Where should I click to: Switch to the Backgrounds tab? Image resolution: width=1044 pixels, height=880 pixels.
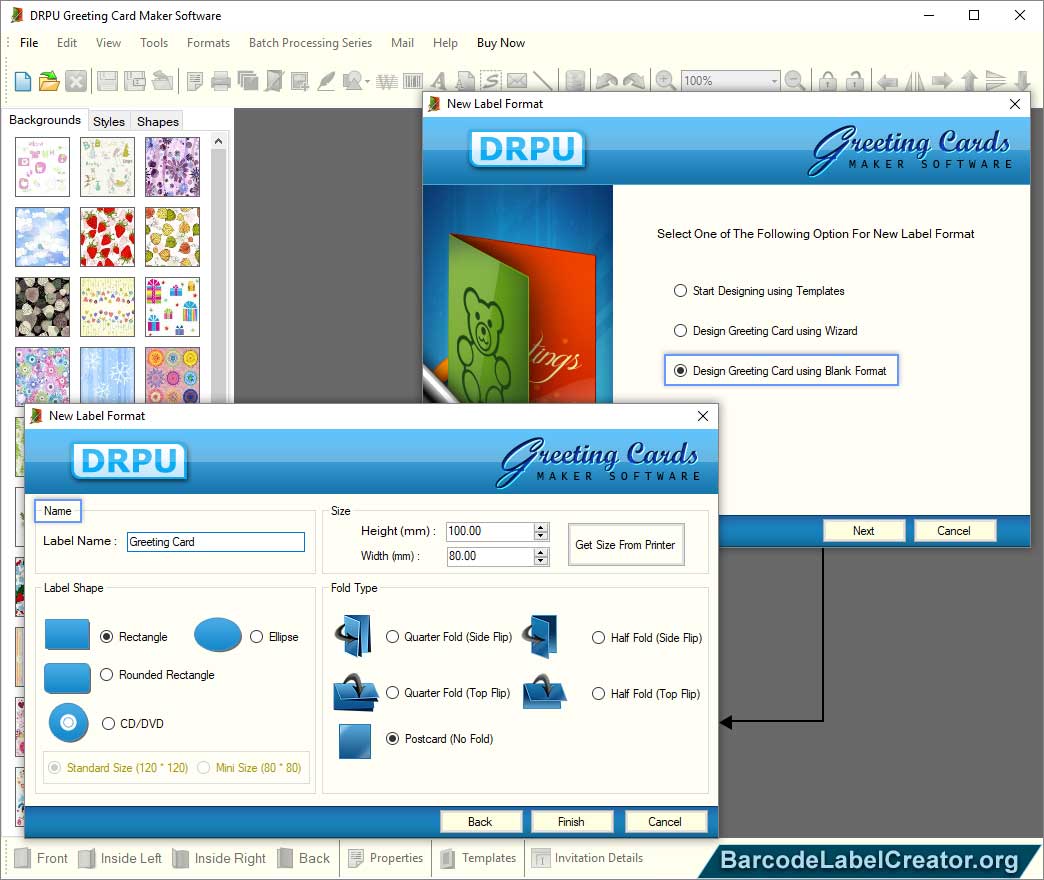[x=45, y=120]
